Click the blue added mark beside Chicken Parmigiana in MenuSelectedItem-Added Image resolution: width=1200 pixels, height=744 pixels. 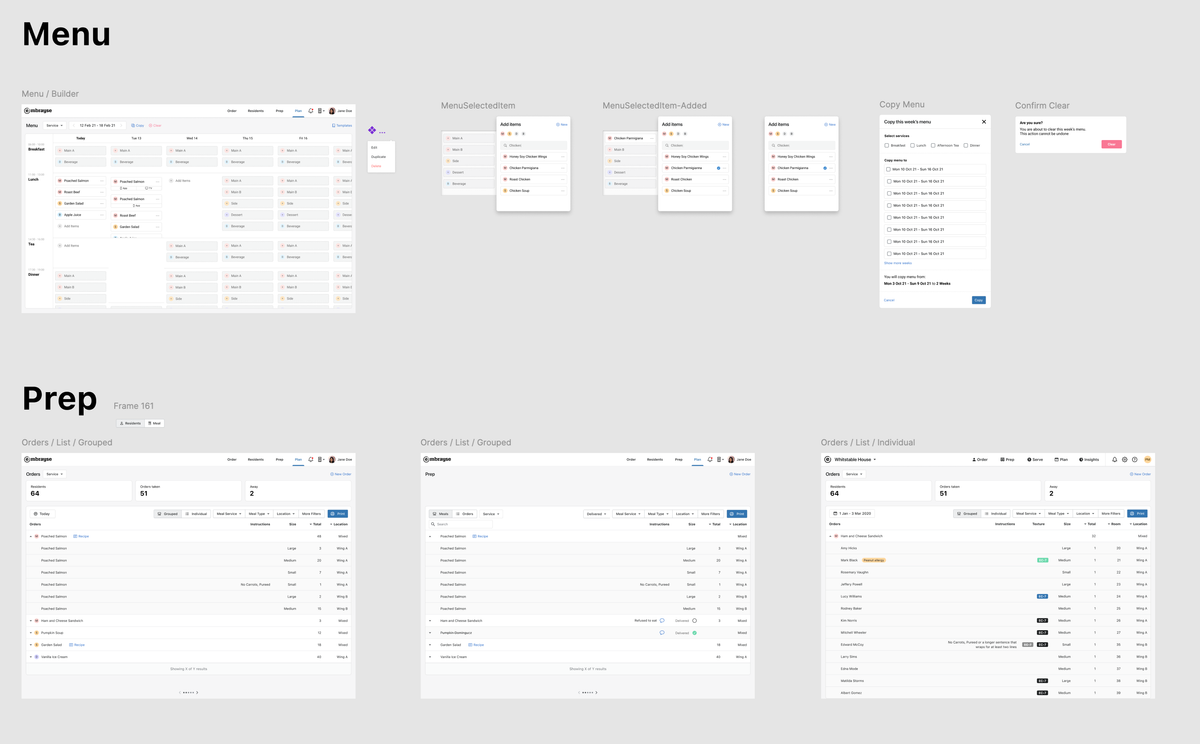(x=718, y=168)
